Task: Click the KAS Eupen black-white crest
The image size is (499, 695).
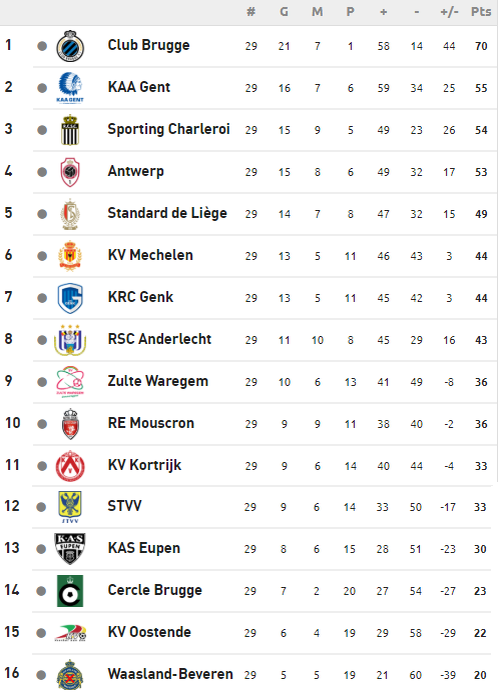Action: [x=70, y=549]
